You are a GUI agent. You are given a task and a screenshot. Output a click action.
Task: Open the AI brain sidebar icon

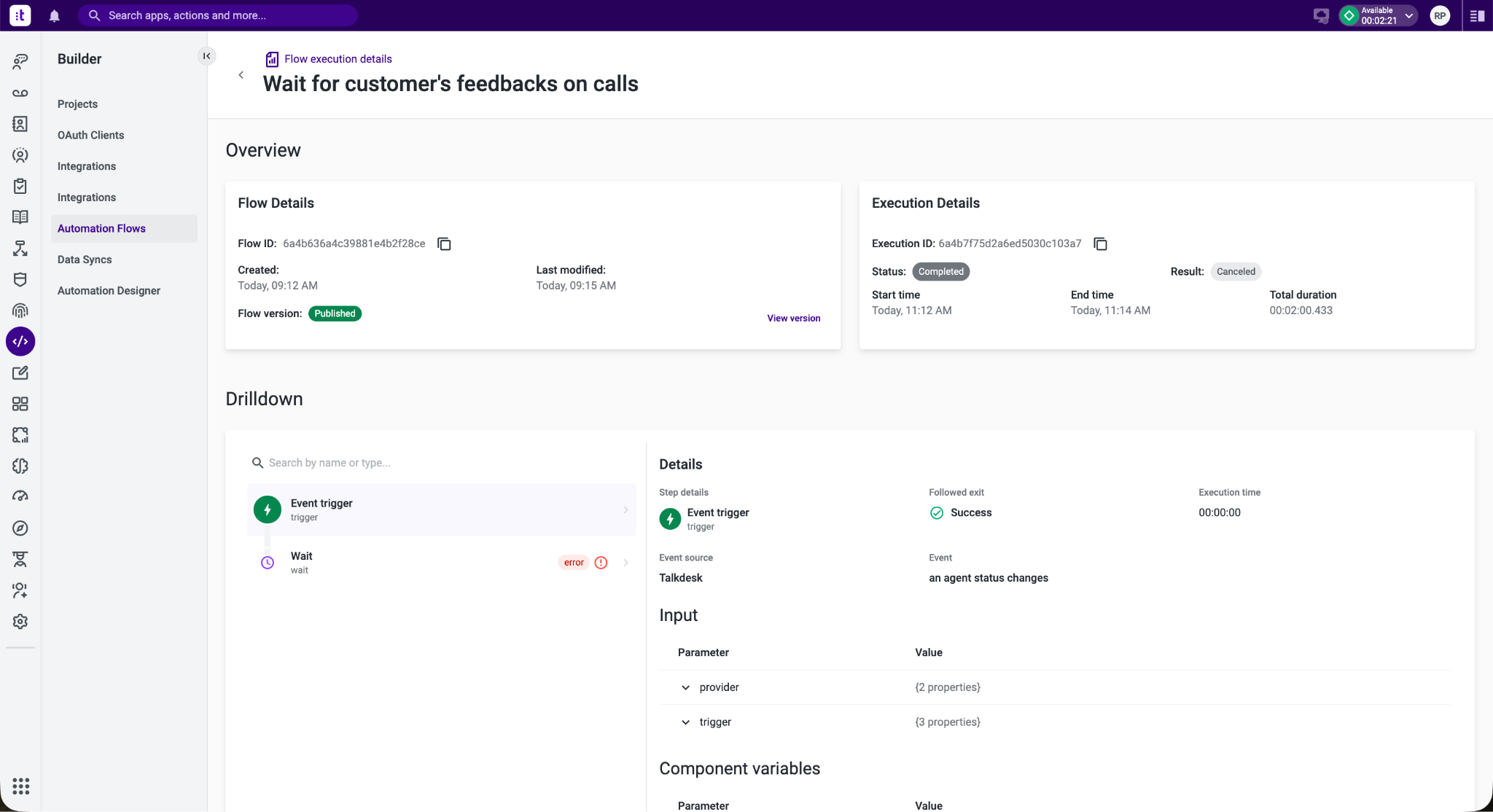point(20,466)
